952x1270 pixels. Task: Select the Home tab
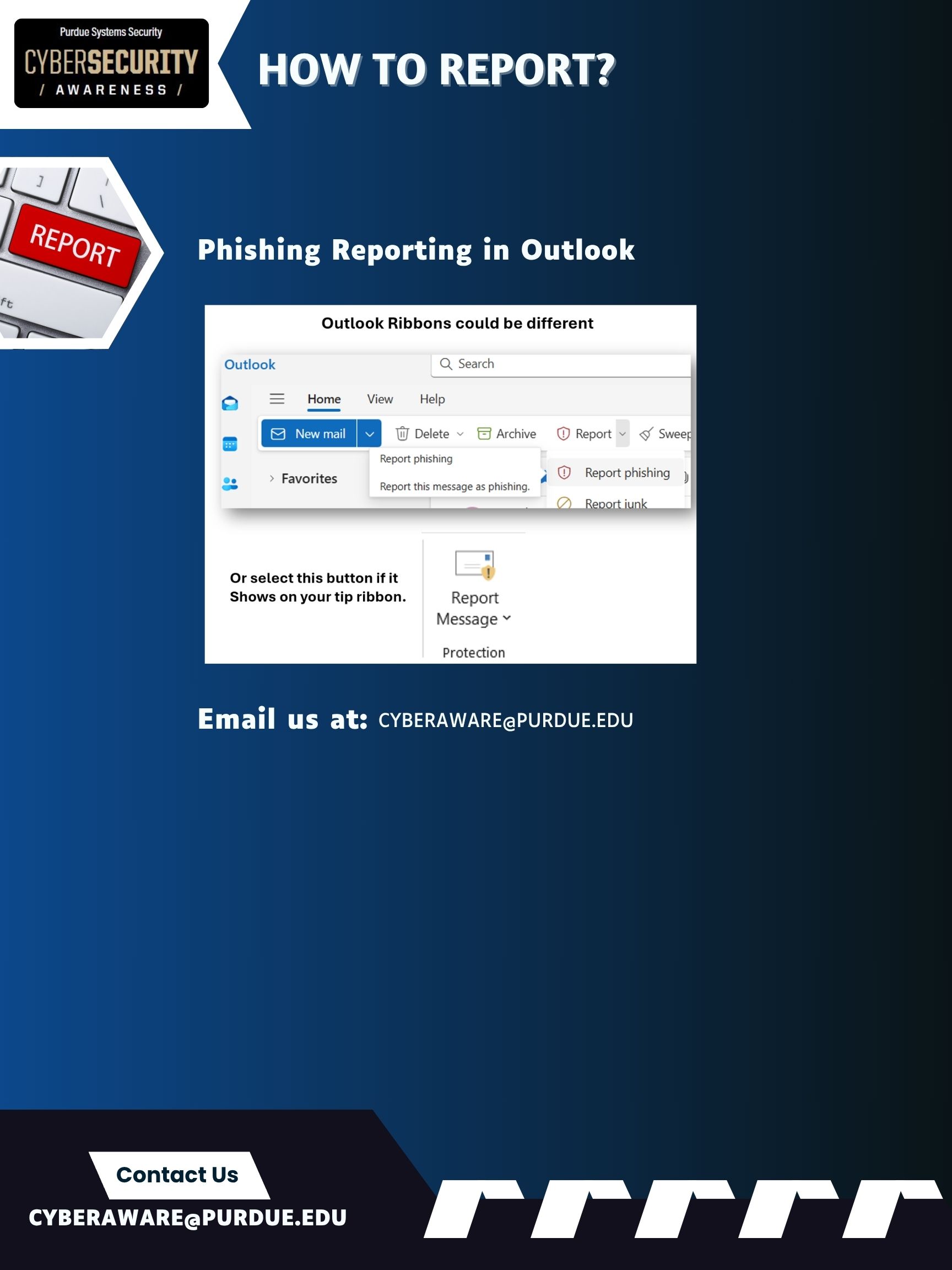tap(324, 399)
